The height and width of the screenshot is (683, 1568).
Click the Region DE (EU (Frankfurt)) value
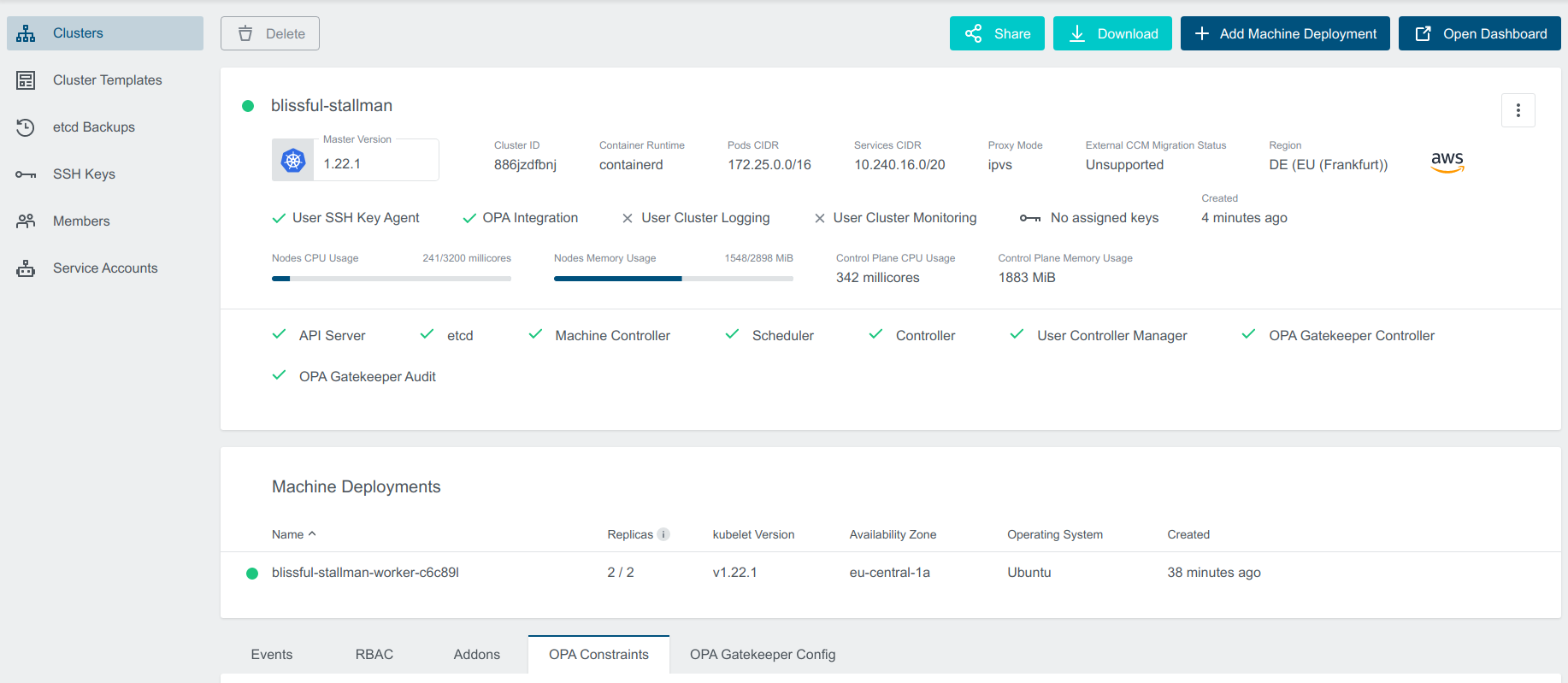1329,165
